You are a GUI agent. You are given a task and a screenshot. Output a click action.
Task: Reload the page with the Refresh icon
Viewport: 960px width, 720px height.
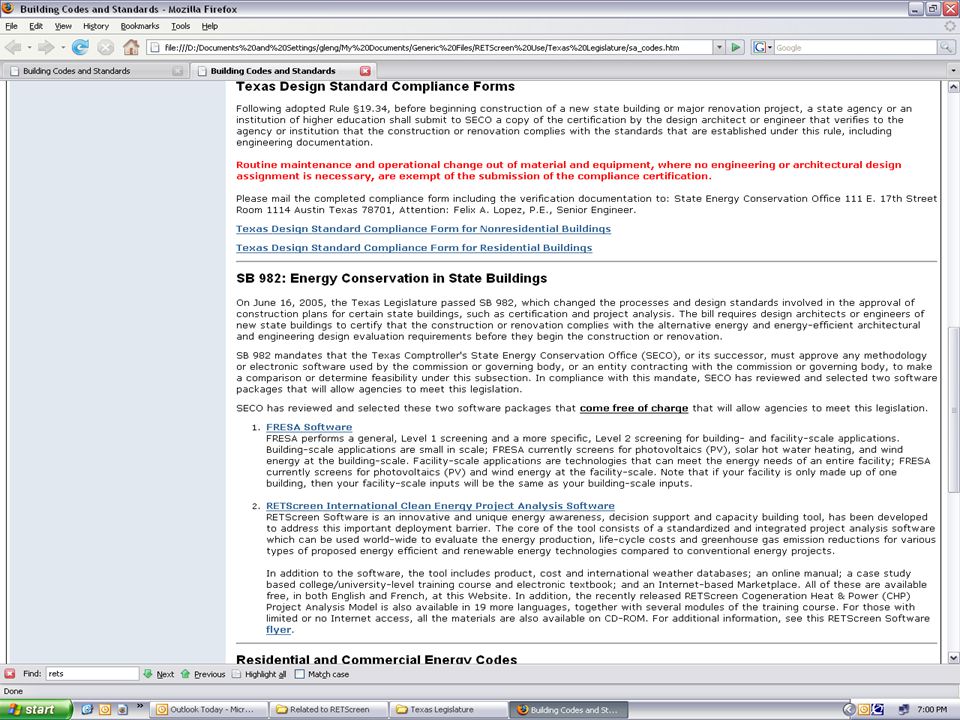coord(80,47)
